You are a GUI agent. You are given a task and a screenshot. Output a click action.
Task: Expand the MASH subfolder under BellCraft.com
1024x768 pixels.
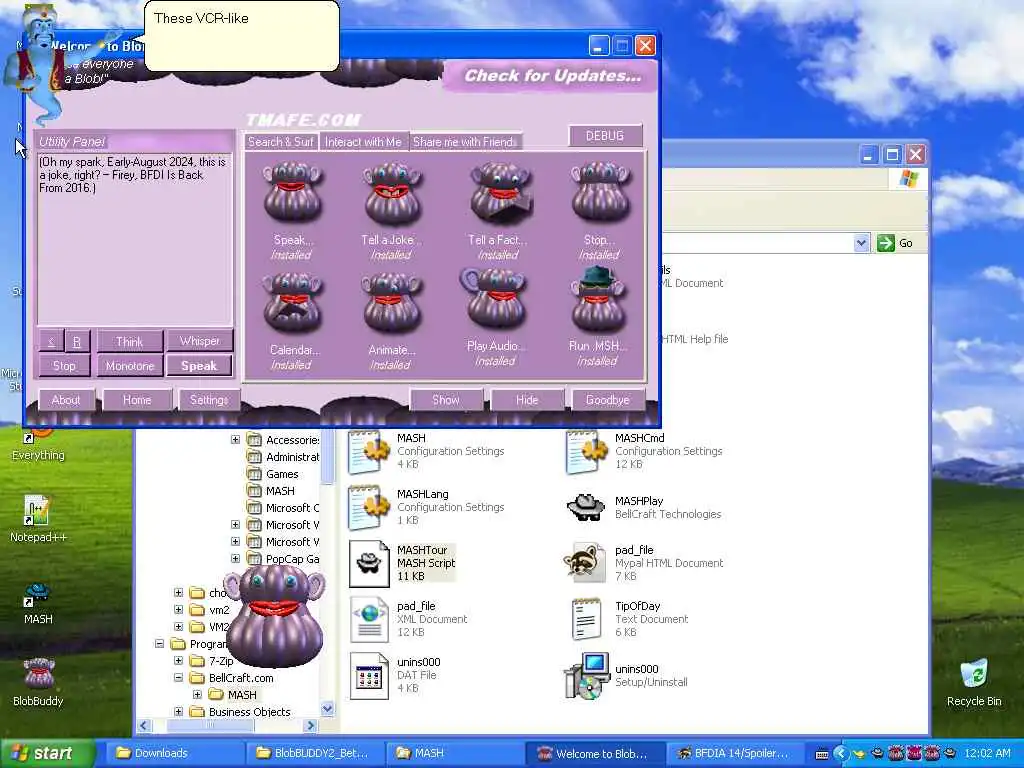197,694
